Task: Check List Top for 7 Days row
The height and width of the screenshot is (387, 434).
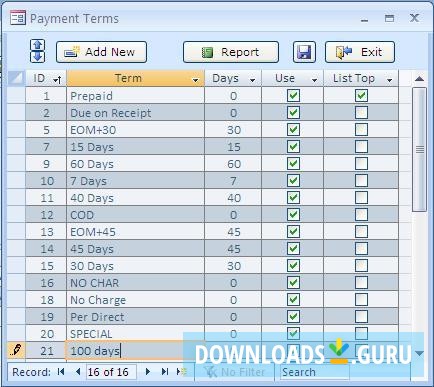Action: pyautogui.click(x=361, y=181)
